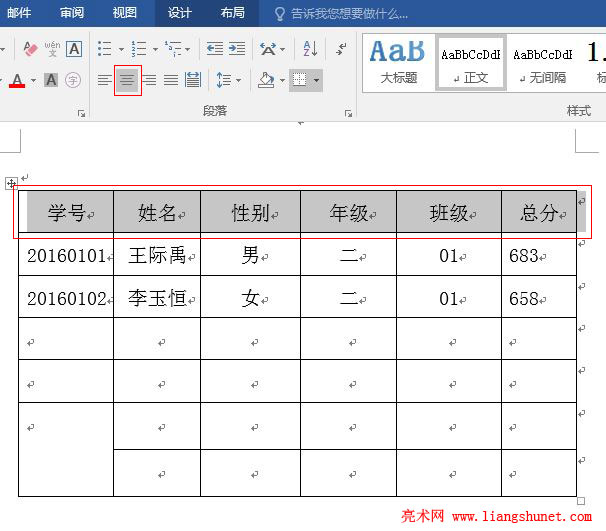Viewport: 606px width, 531px height.
Task: Apply table borders button
Action: 300,80
